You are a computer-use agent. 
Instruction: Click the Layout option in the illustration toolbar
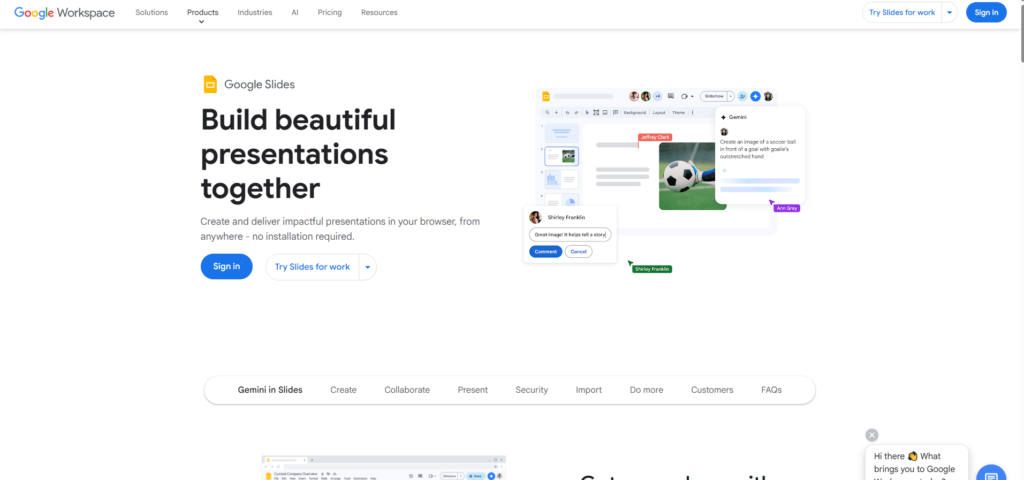pos(659,112)
